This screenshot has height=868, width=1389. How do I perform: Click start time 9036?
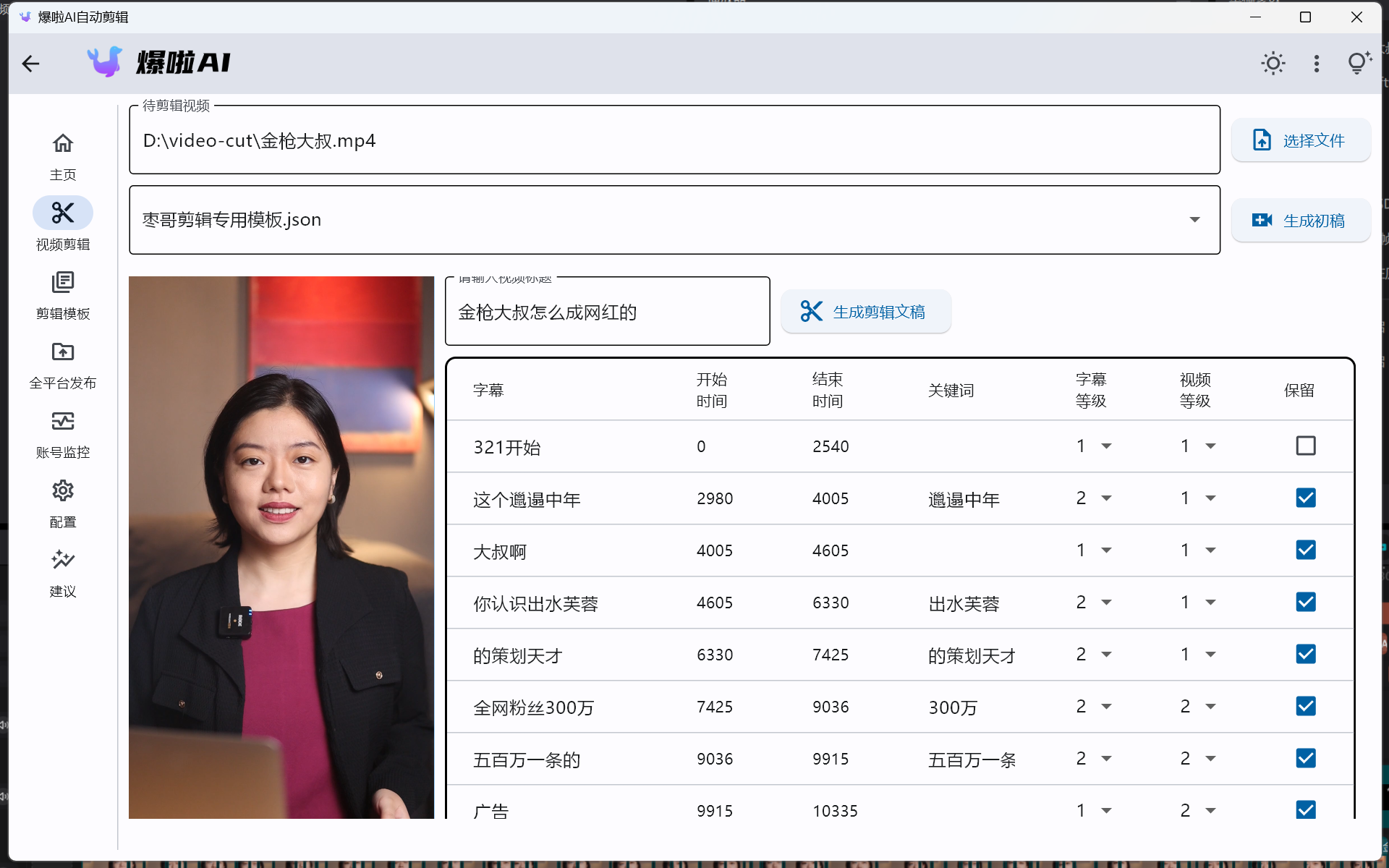(715, 759)
